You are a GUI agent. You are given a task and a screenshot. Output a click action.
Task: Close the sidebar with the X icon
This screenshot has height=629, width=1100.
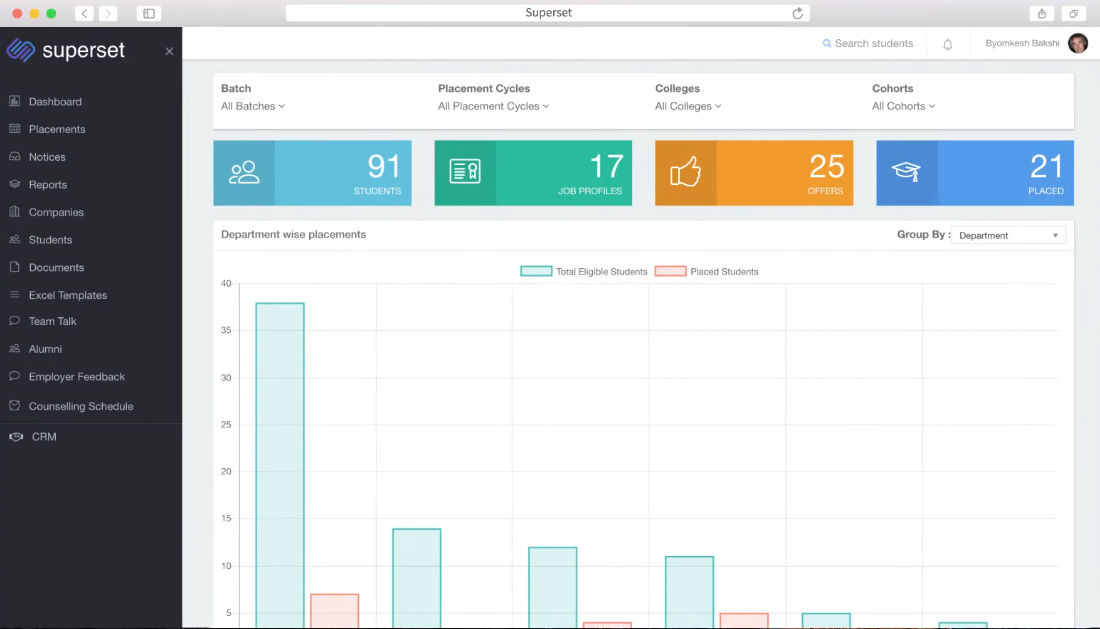point(169,51)
